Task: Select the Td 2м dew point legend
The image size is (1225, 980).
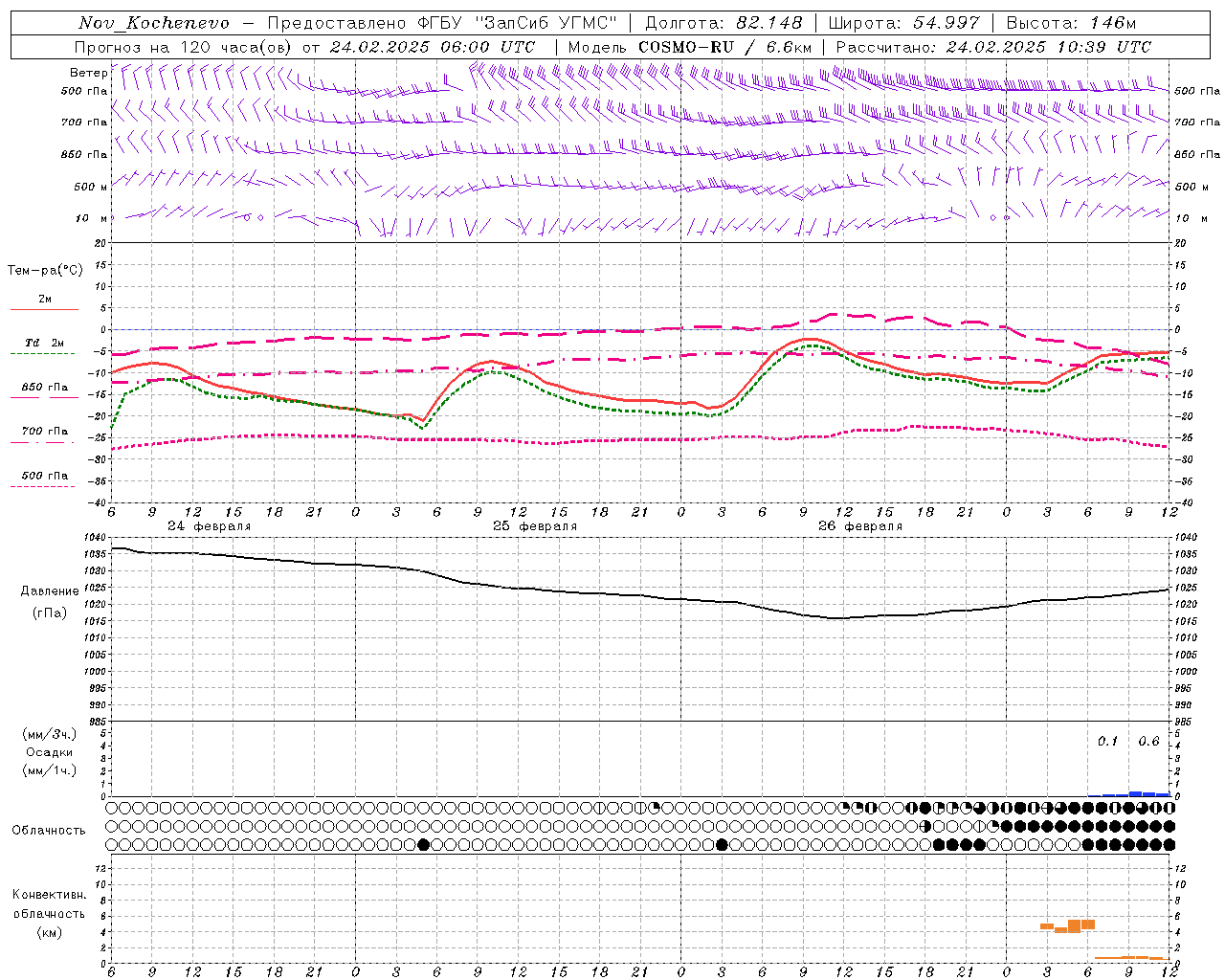Action: coord(44,343)
